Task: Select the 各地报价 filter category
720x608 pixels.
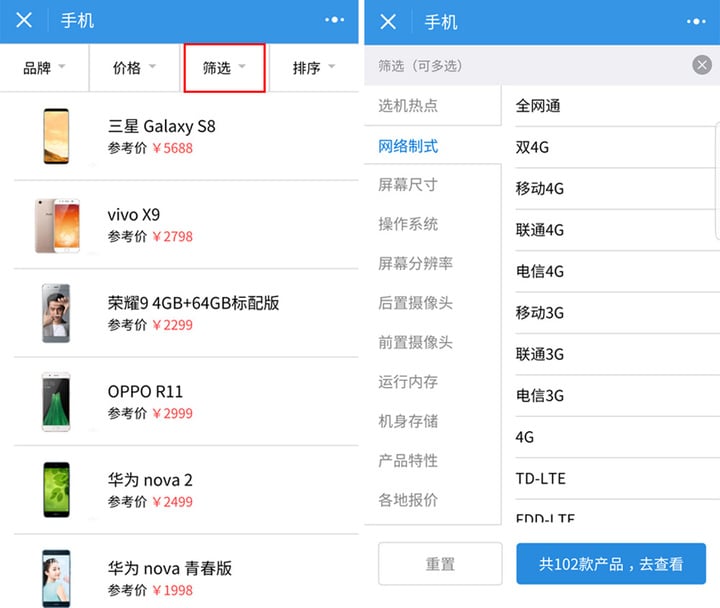Action: 433,500
